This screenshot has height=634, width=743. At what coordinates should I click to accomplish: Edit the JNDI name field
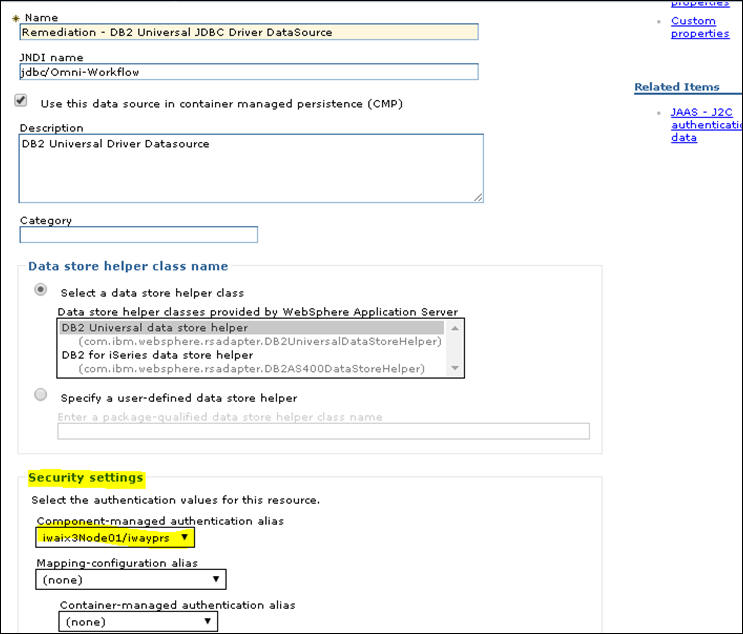click(x=249, y=72)
